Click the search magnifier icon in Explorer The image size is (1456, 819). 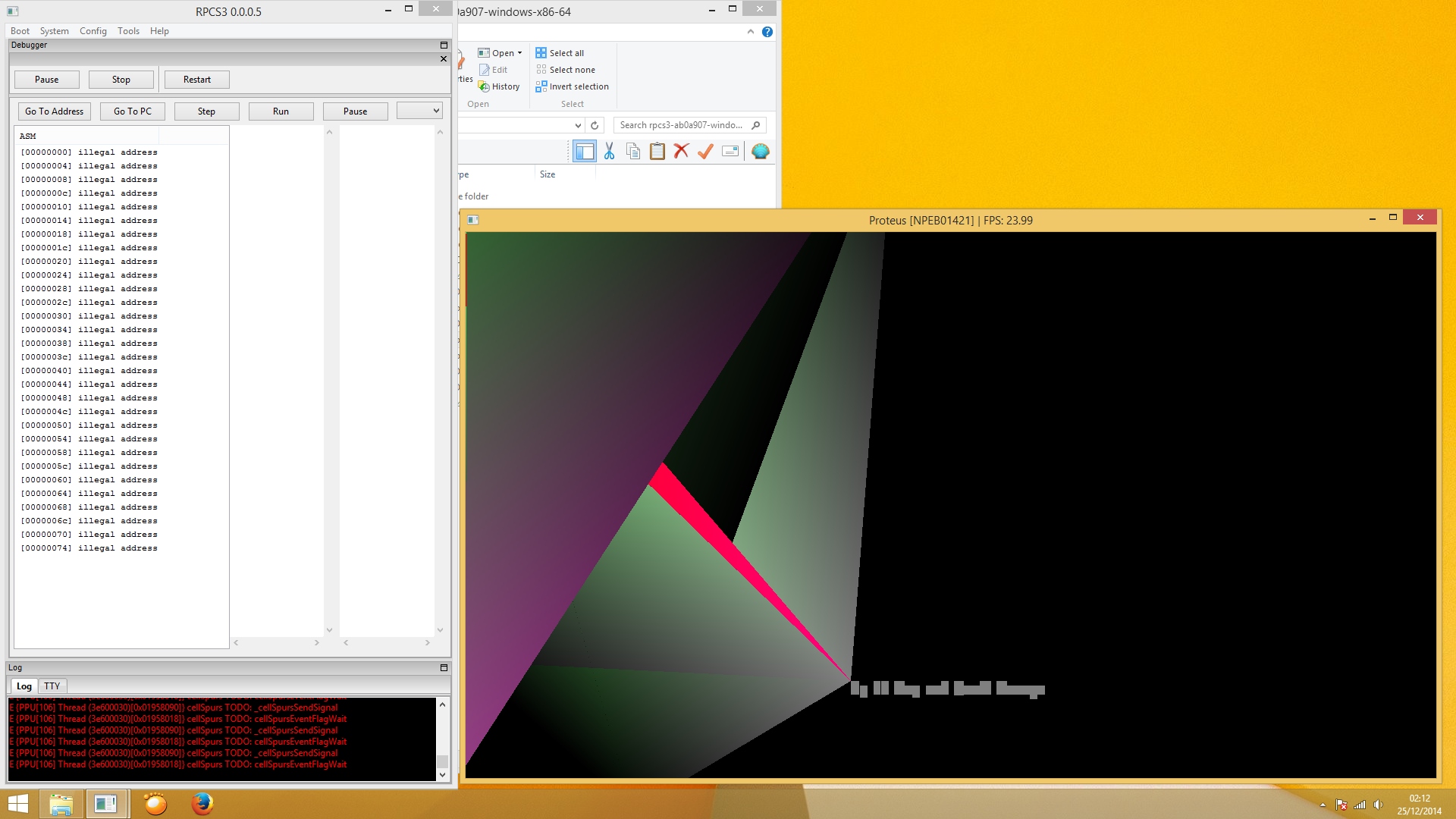[755, 125]
